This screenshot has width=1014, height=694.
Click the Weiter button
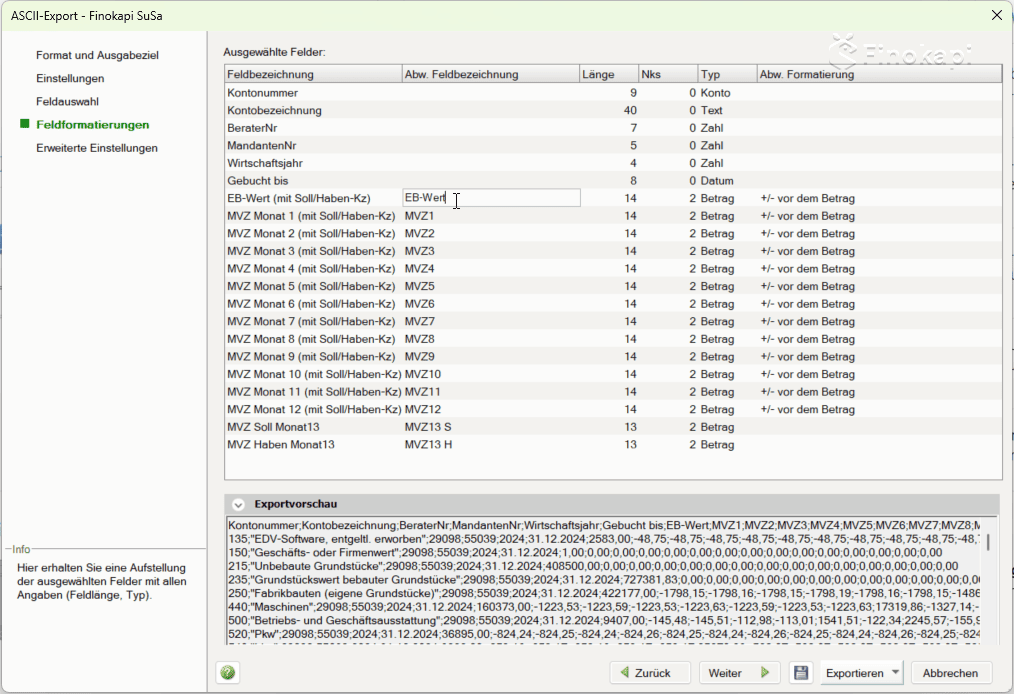(740, 673)
